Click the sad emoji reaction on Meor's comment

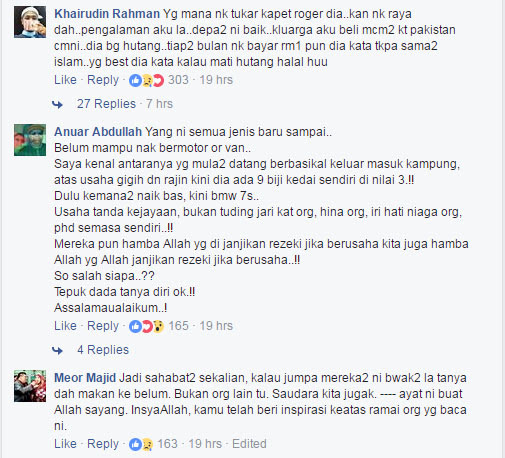(147, 444)
